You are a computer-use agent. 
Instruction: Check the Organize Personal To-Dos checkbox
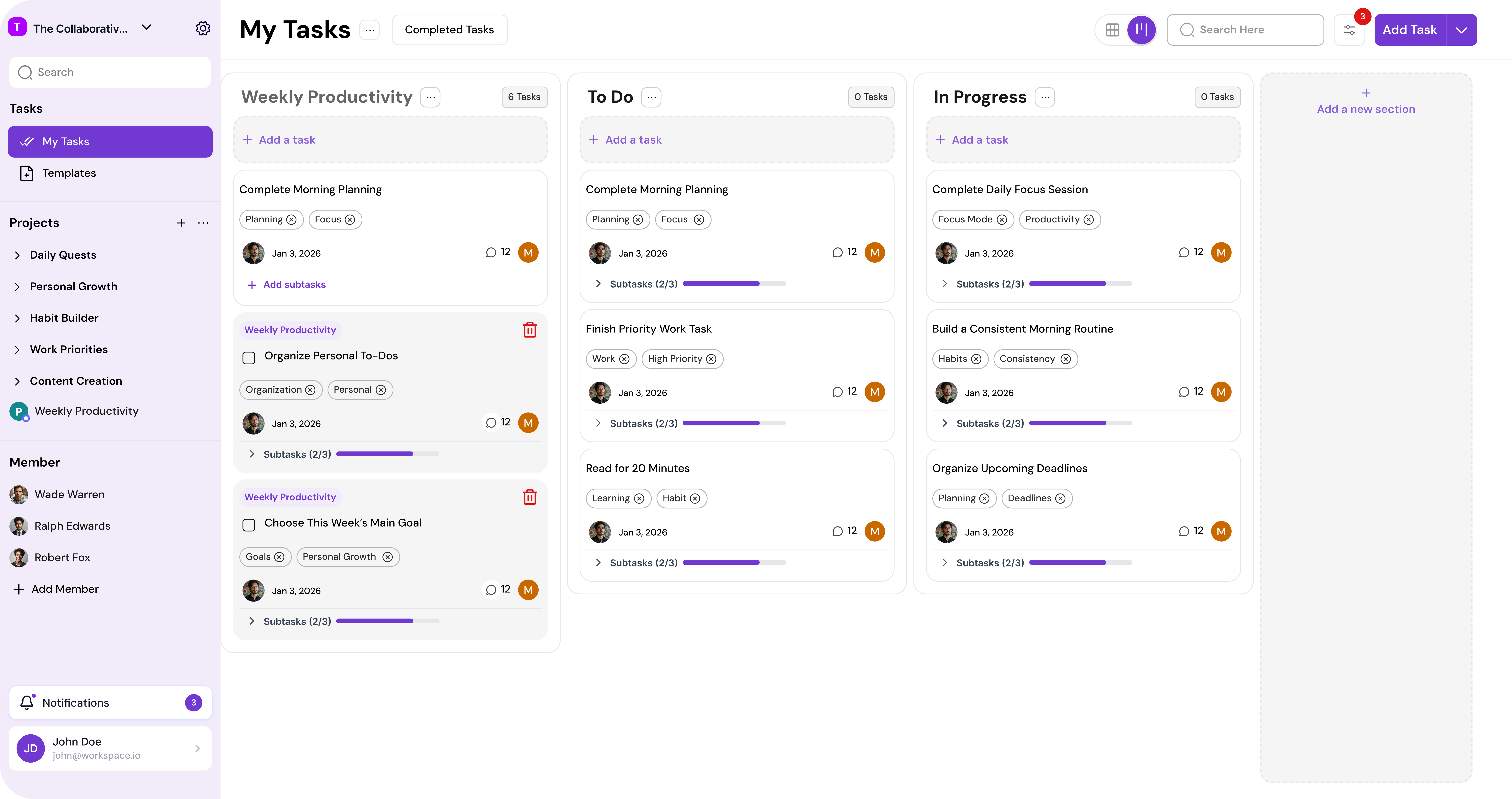coord(249,358)
